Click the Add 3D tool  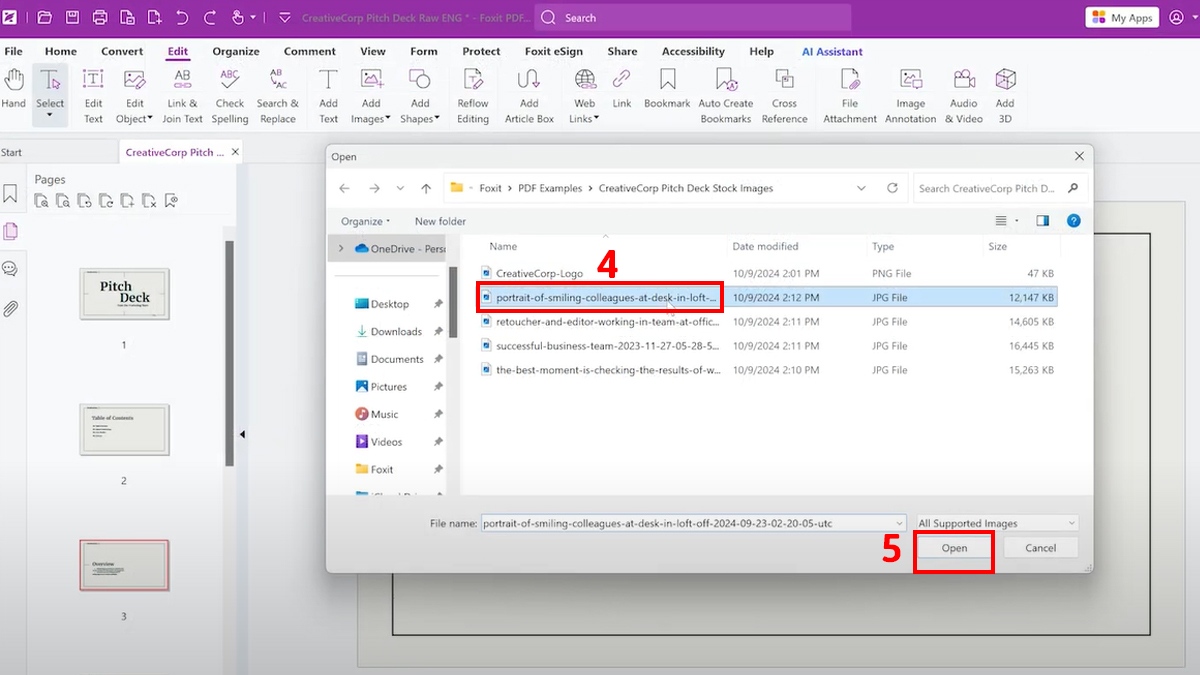pyautogui.click(x=1005, y=97)
